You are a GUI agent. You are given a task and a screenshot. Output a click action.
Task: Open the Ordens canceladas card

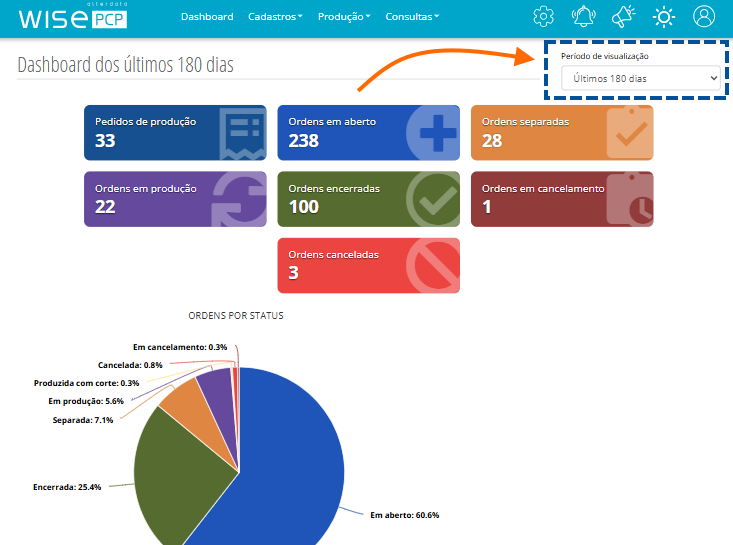tap(368, 265)
